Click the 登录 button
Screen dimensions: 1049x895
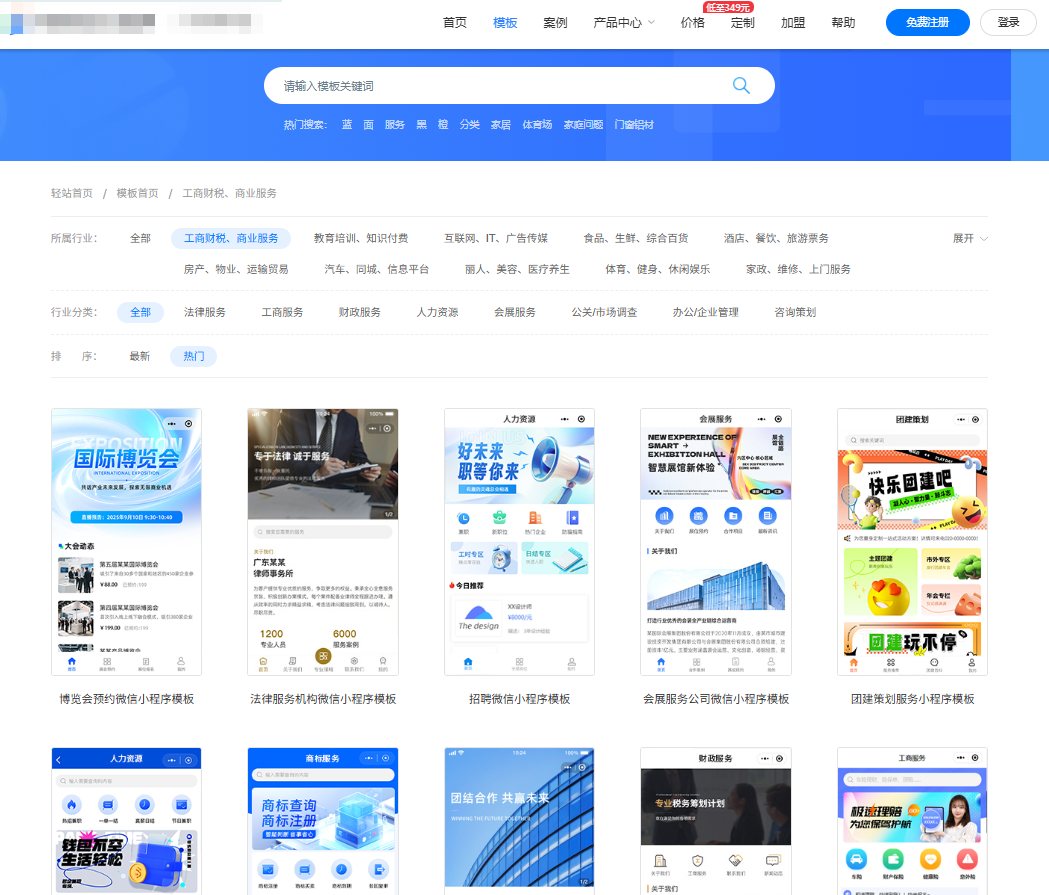(x=1008, y=23)
